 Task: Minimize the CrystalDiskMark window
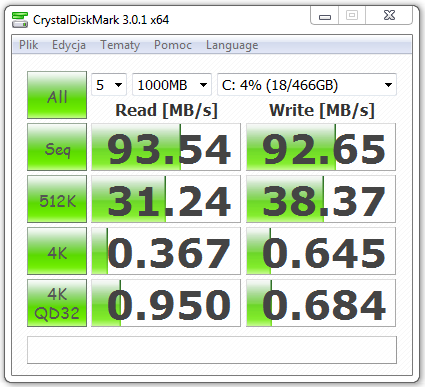click(x=325, y=16)
